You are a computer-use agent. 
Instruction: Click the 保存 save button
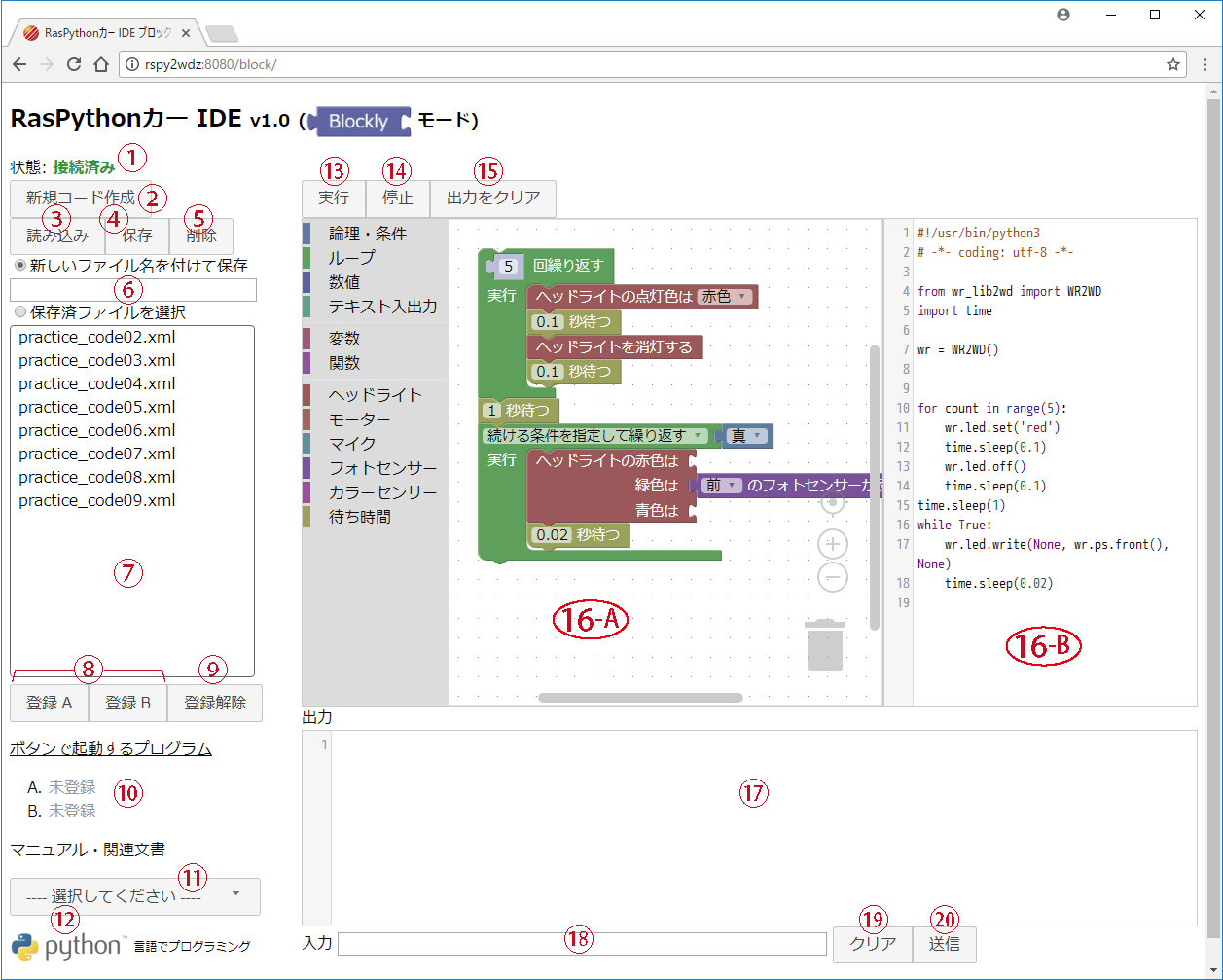(x=137, y=236)
